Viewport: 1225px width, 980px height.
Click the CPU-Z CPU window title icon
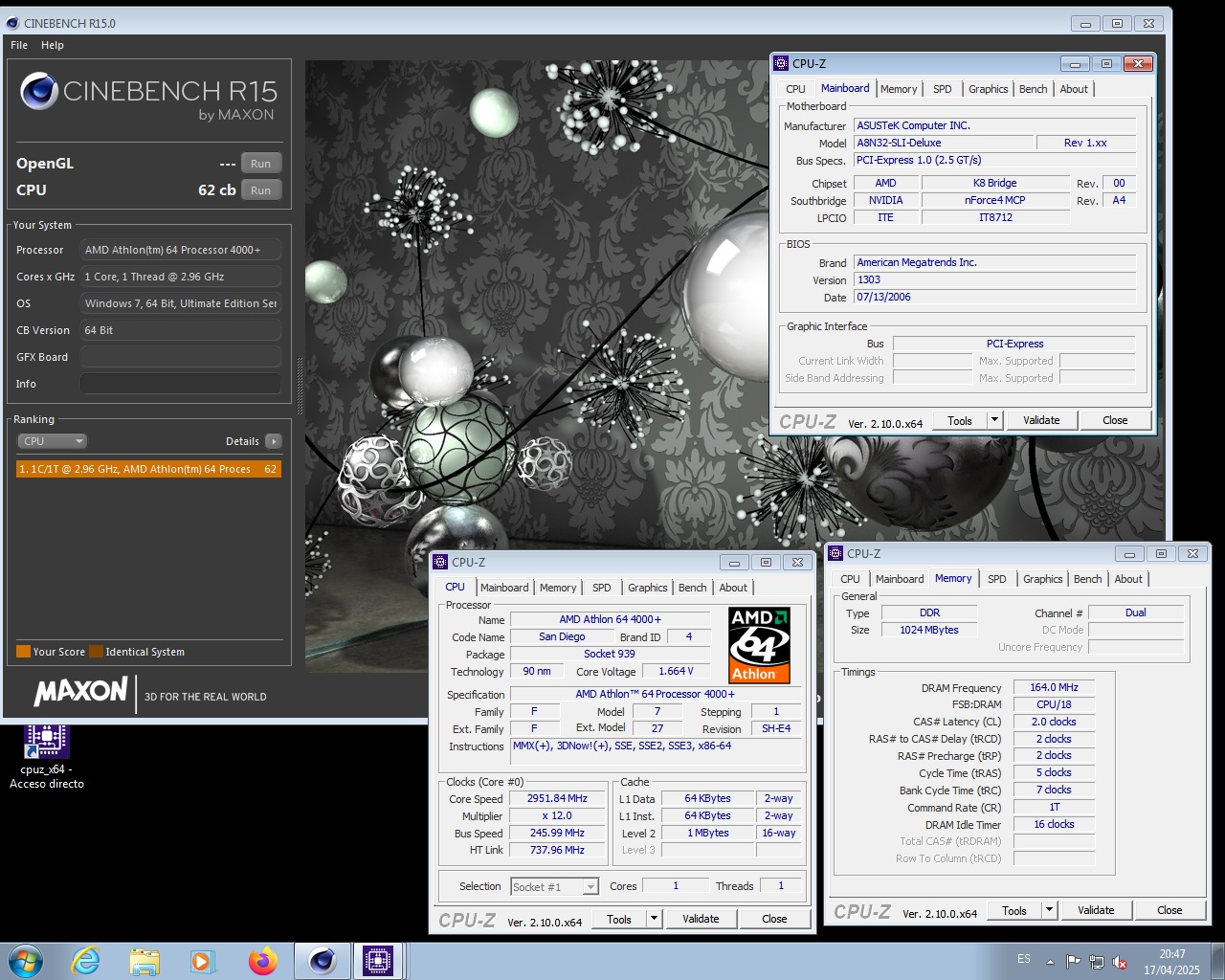tap(440, 562)
